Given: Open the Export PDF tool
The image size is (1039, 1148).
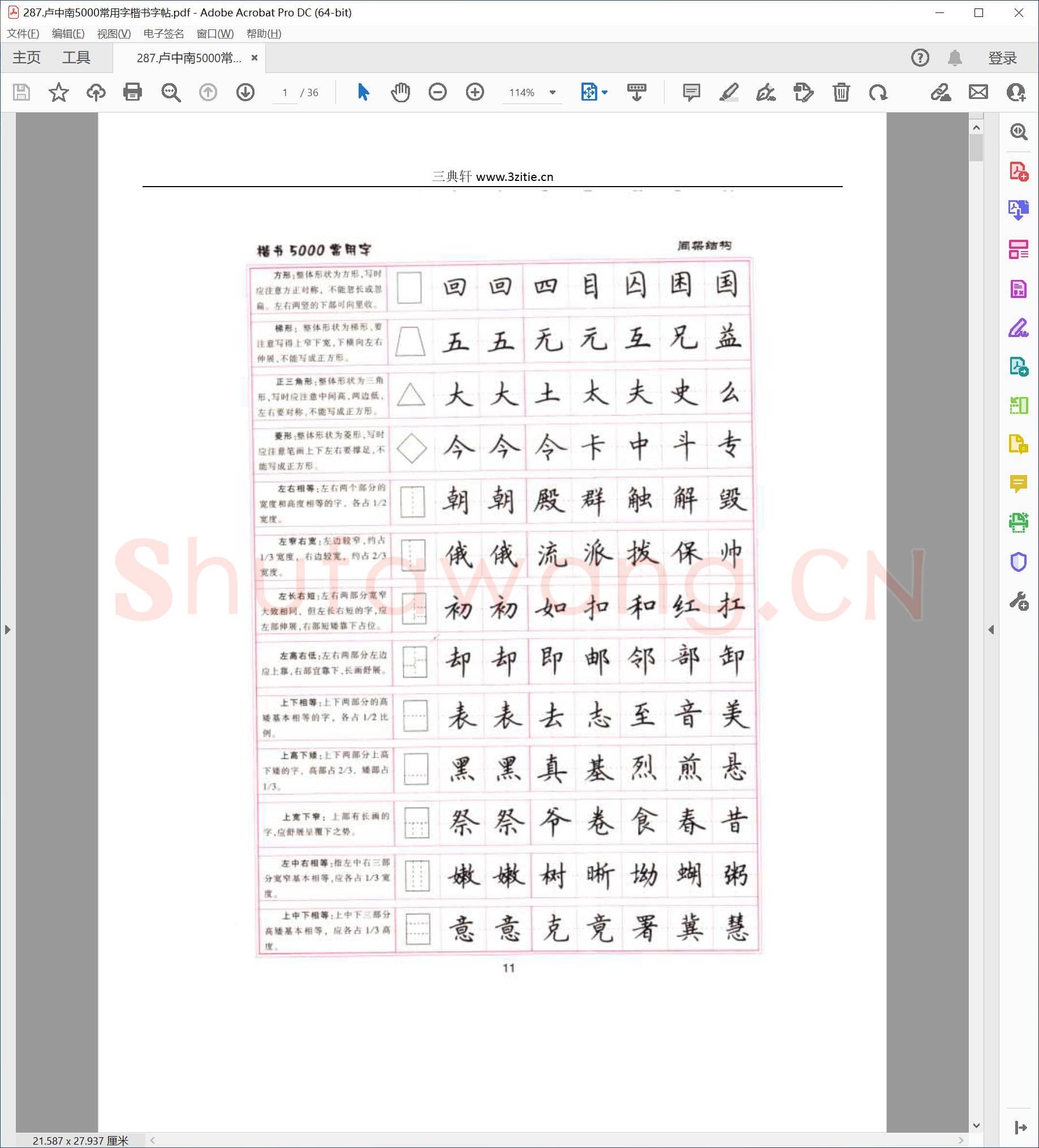Looking at the screenshot, I should pos(1019,210).
